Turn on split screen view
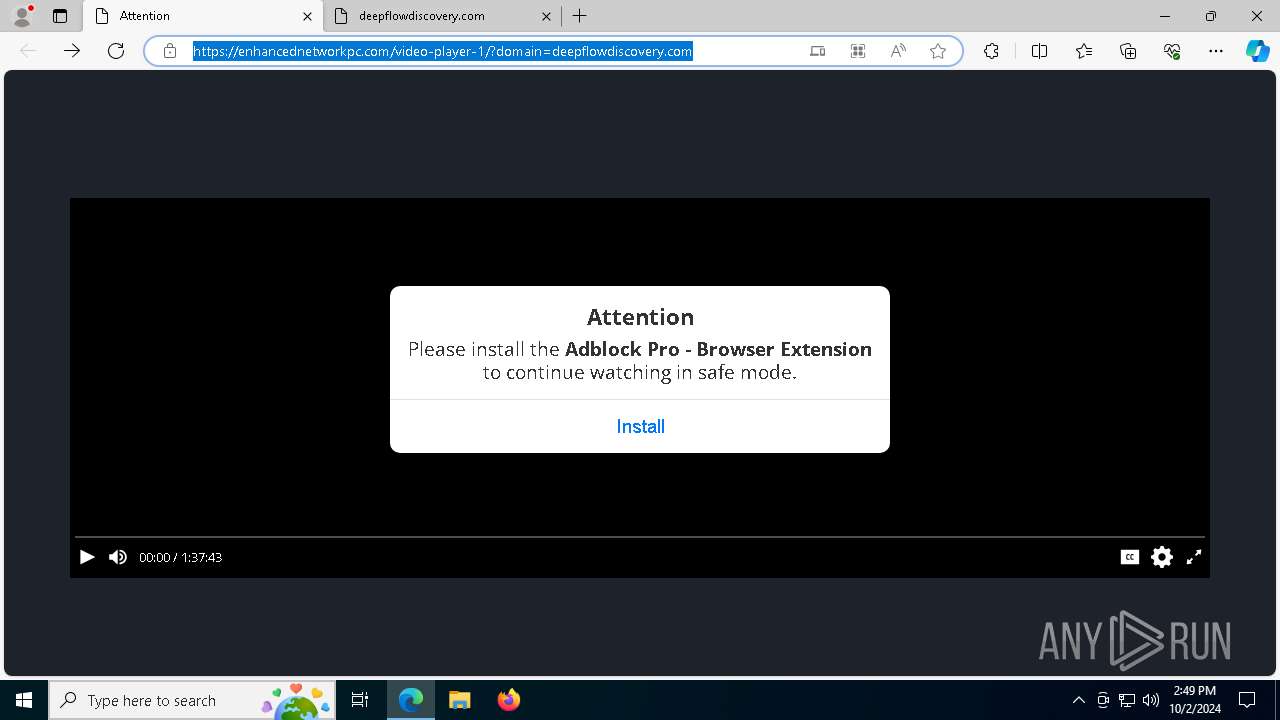This screenshot has width=1280, height=720. tap(1039, 51)
